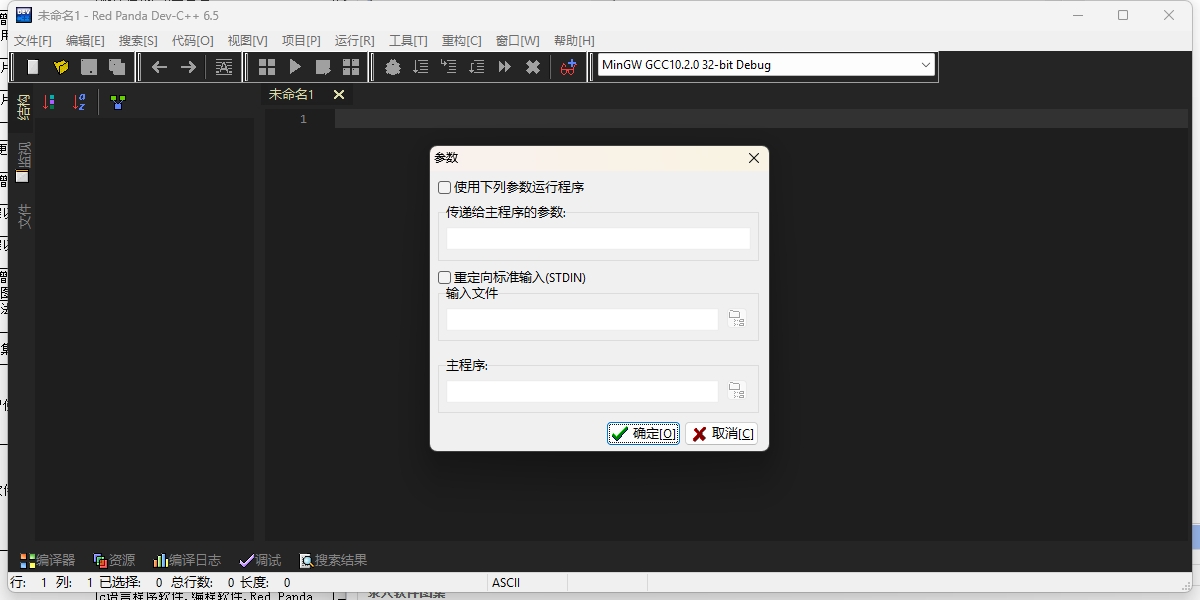1200x600 pixels.
Task: Select the 文件 side panel tab
Action: click(22, 216)
